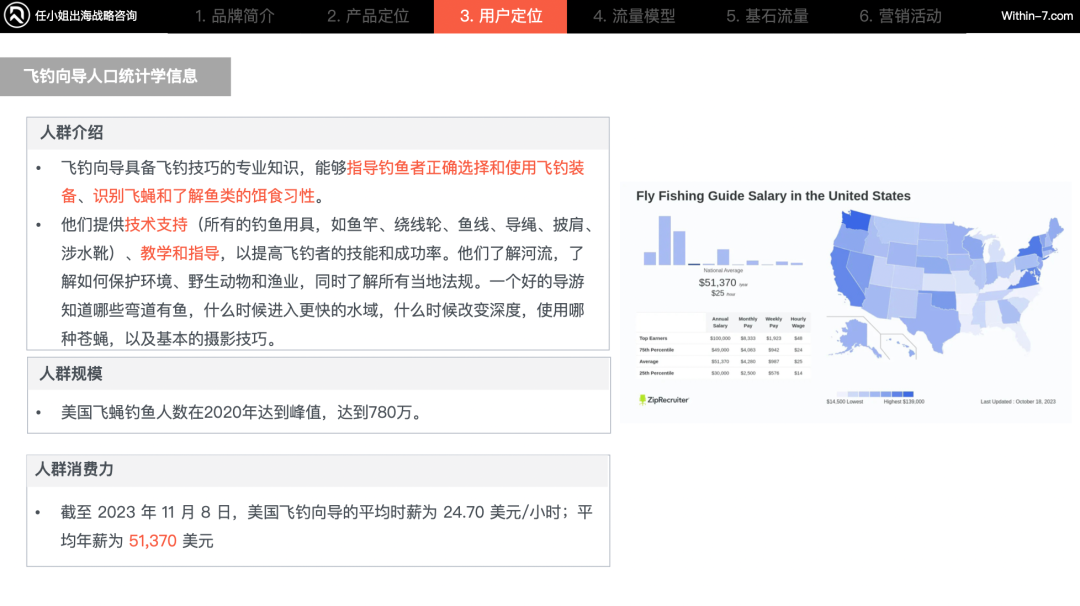Viewport: 1080px width, 606px height.
Task: Click the 任小姐出海战略咨询 logo icon
Action: [14, 15]
